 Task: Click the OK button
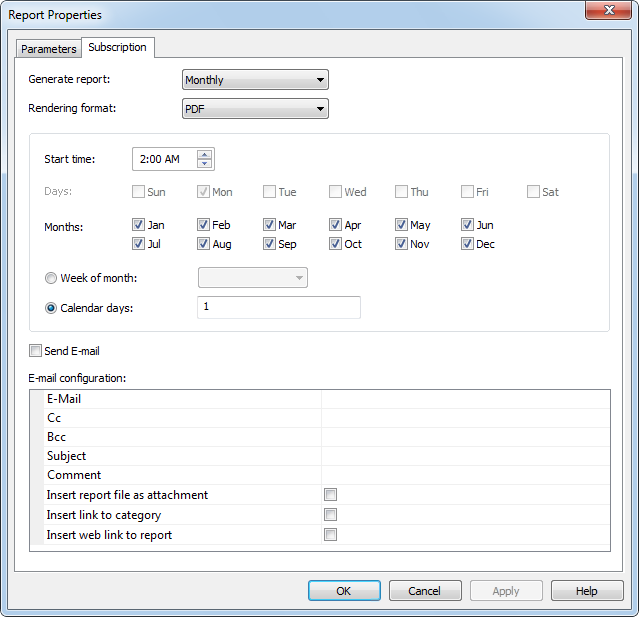tap(344, 591)
